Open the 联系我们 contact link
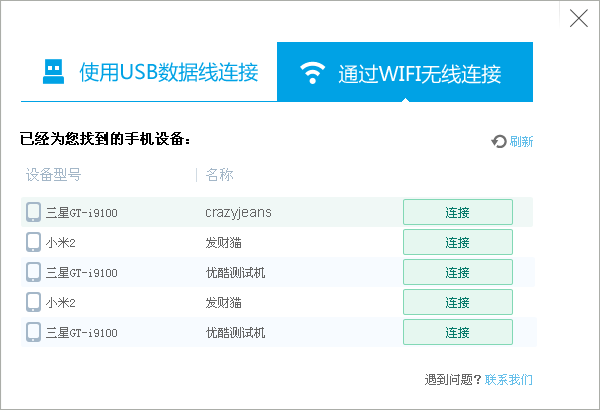 [509, 380]
